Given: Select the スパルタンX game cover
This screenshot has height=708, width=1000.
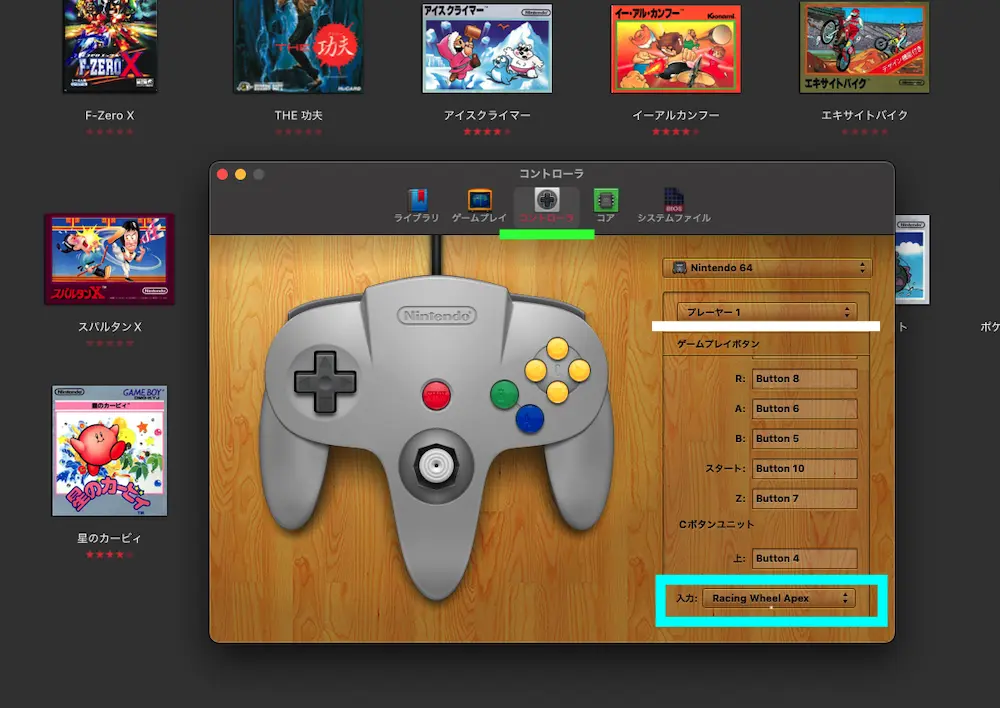Looking at the screenshot, I should [109, 259].
